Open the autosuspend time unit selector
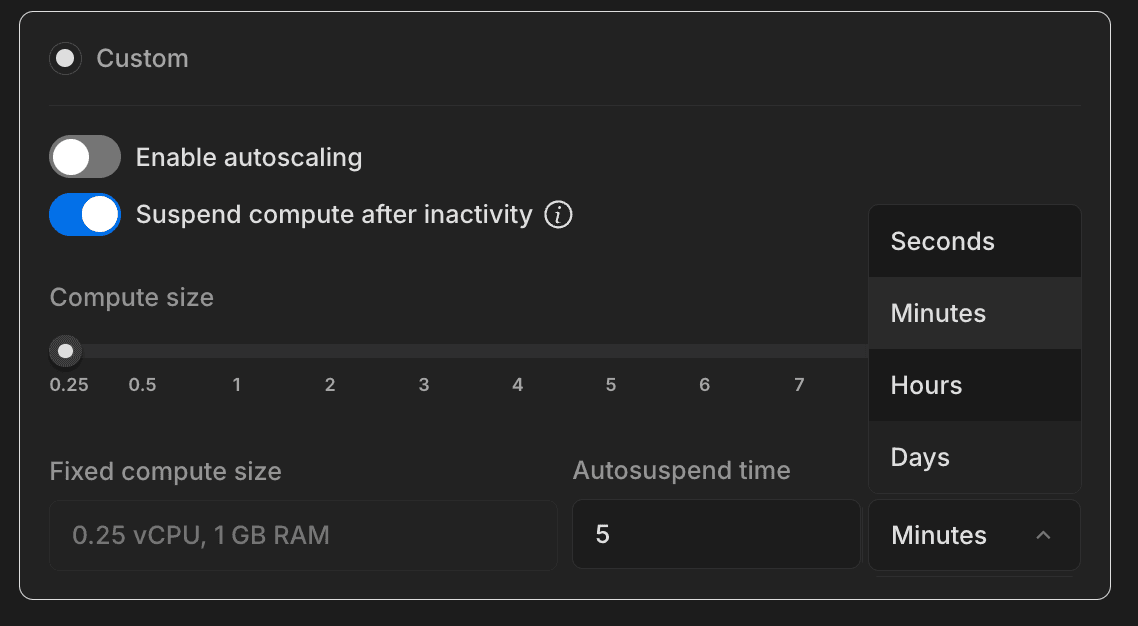Screen dimensions: 1138x626 pos(973,535)
